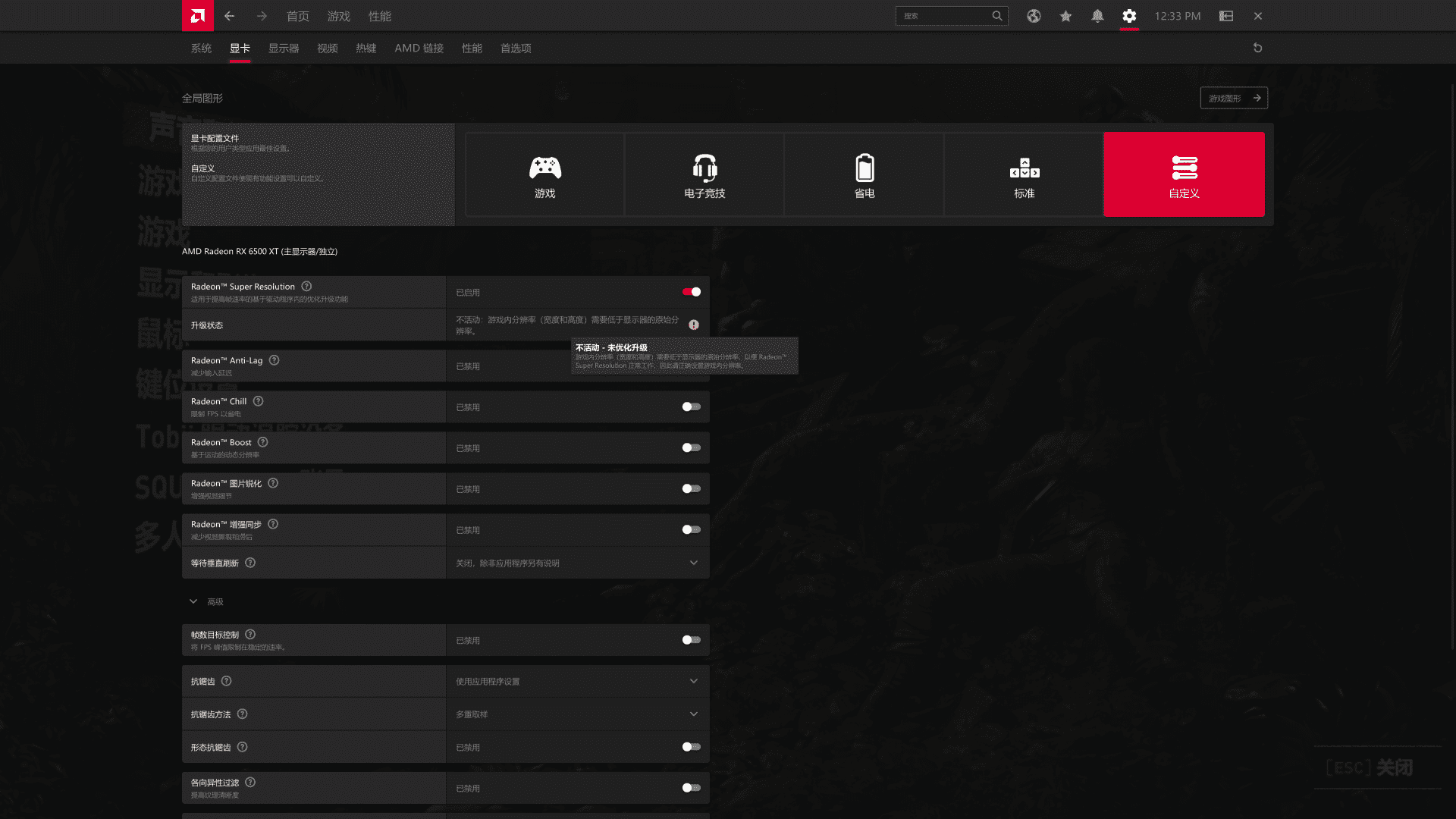Enable Radeon Boost toggle
The image size is (1456, 819).
(x=691, y=448)
